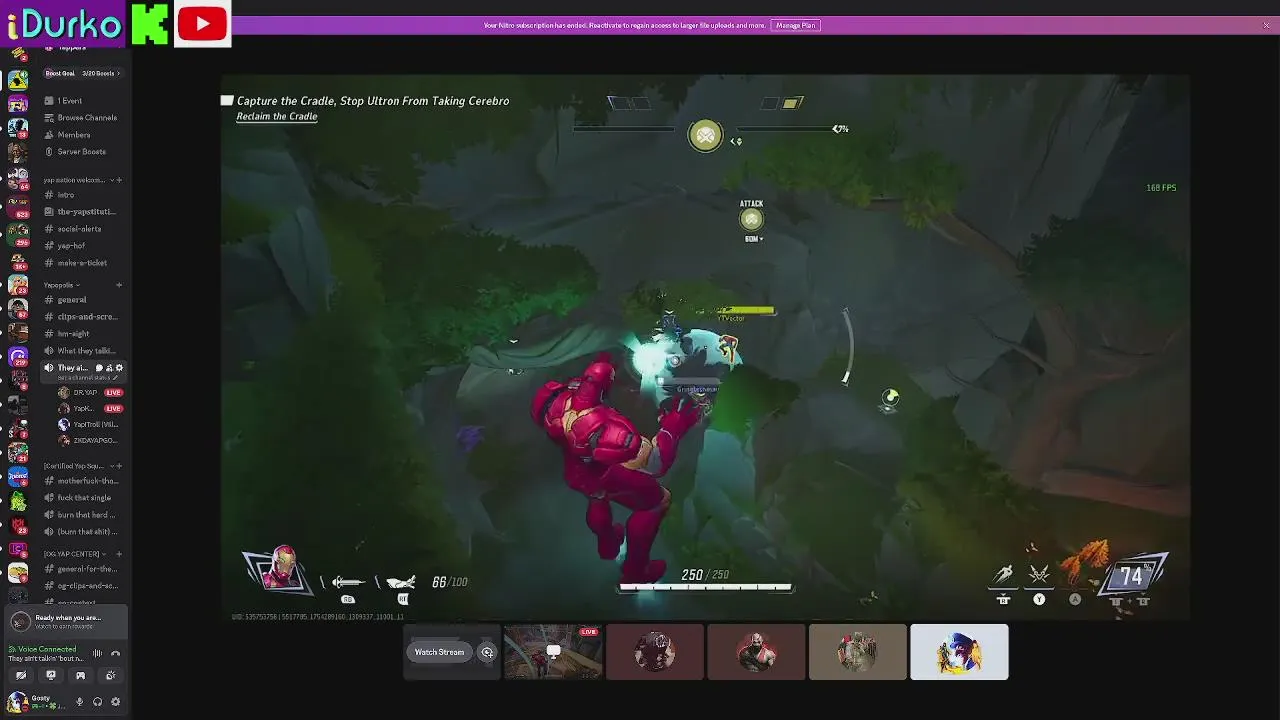Open settings gear of active voice channel

coord(119,368)
